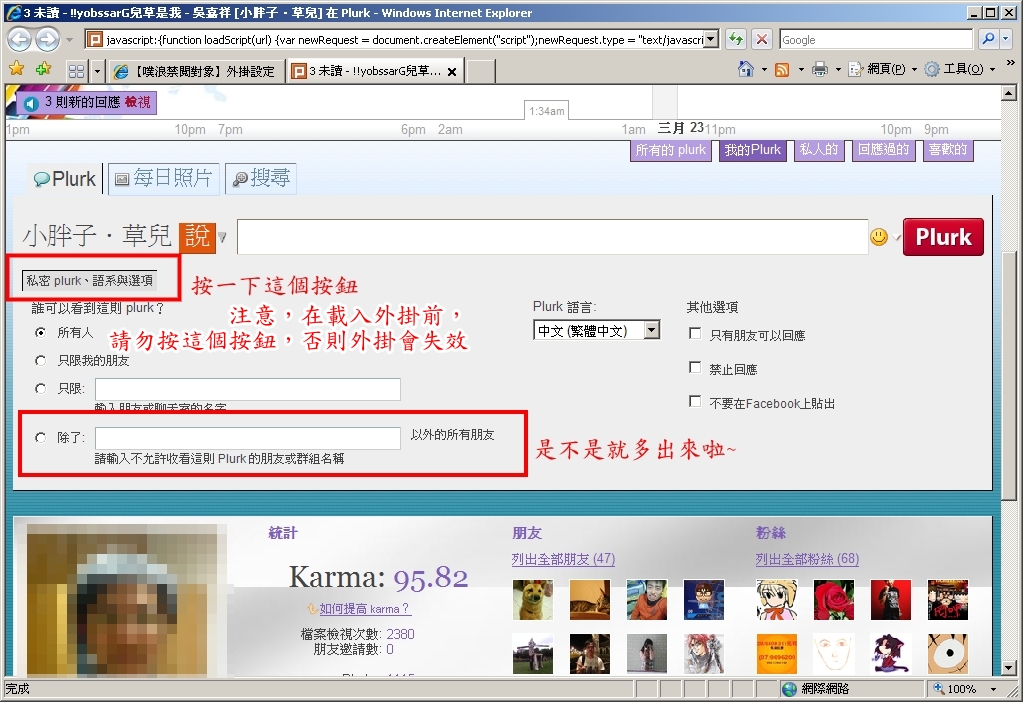This screenshot has height=702, width=1023.
Task: Open the 工具 tools menu dropdown
Action: 960,70
